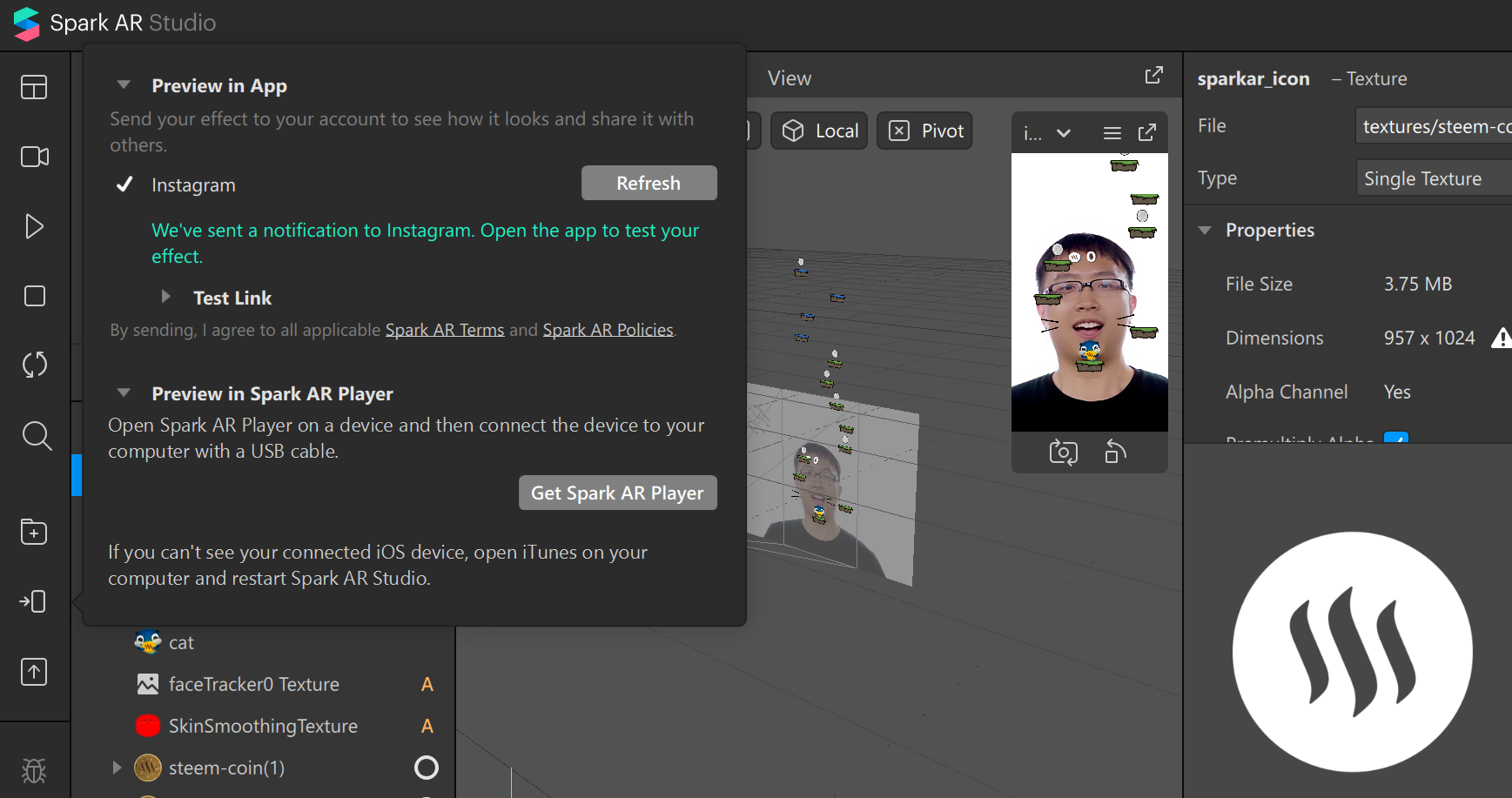The height and width of the screenshot is (798, 1512).
Task: Select the cat asset row
Action: [263, 642]
